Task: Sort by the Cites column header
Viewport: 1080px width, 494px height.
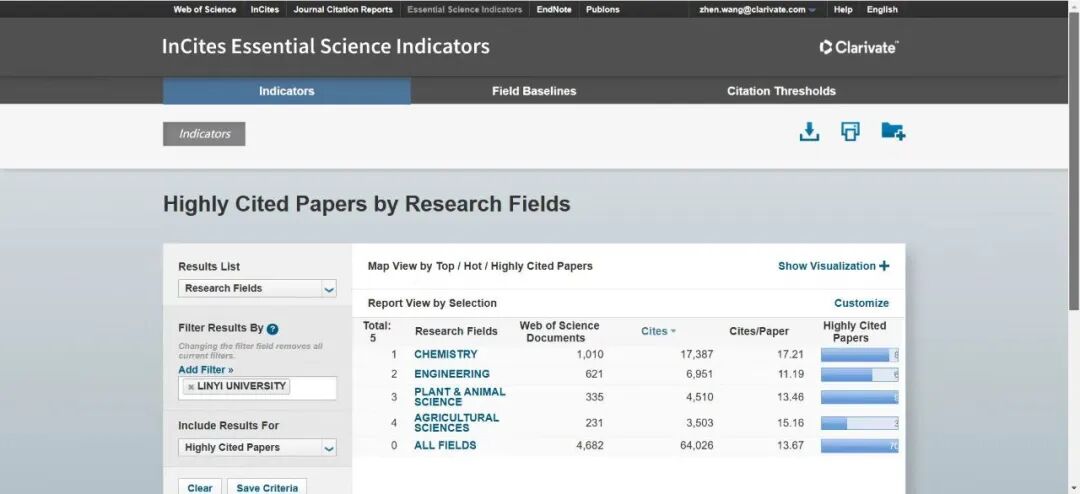Action: (x=658, y=331)
